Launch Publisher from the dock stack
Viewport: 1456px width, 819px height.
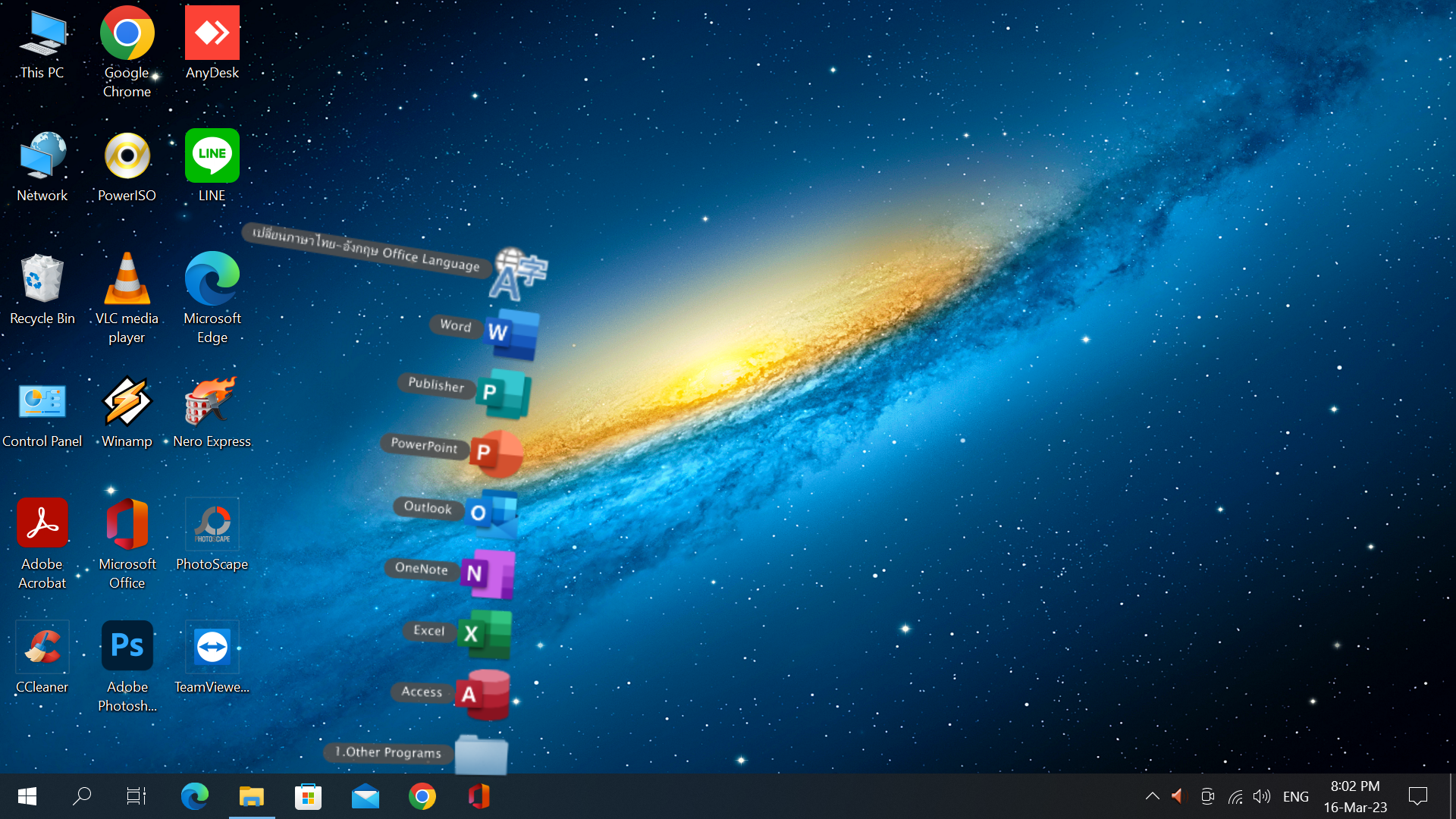[504, 394]
